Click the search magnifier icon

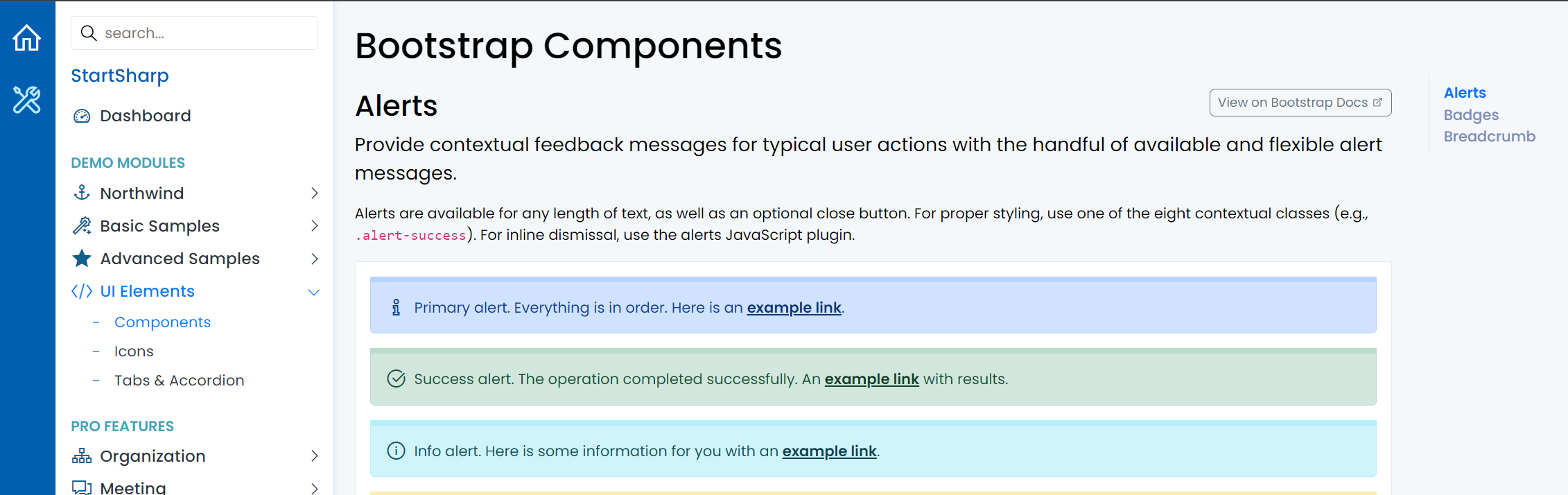(89, 33)
